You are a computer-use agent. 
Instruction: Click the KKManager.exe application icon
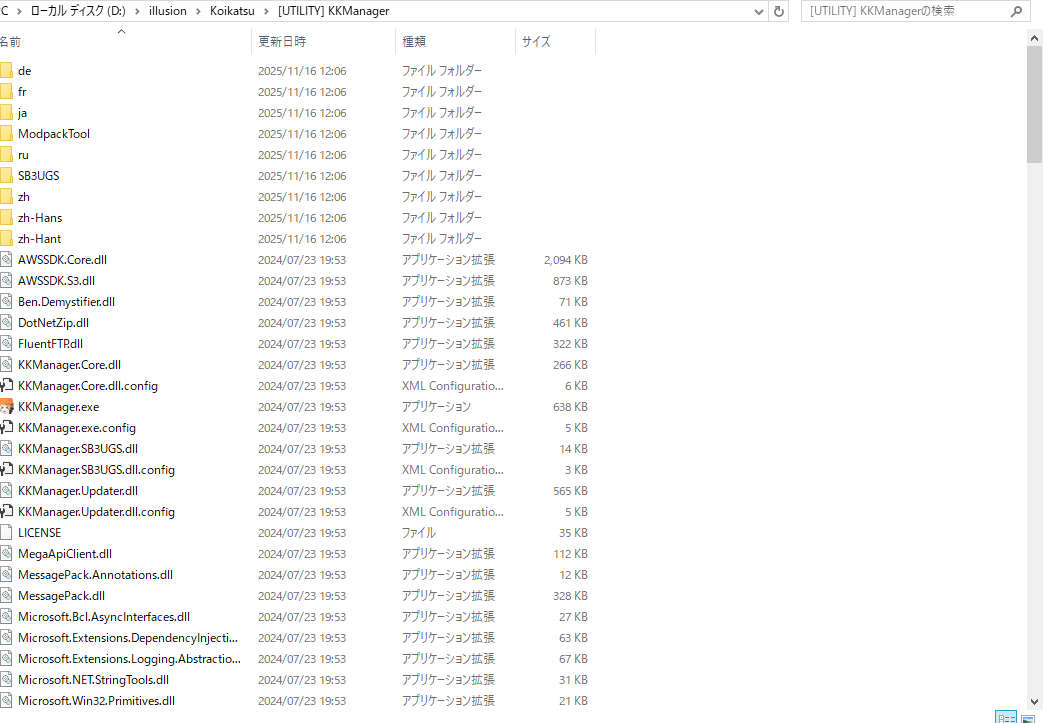(x=6, y=407)
